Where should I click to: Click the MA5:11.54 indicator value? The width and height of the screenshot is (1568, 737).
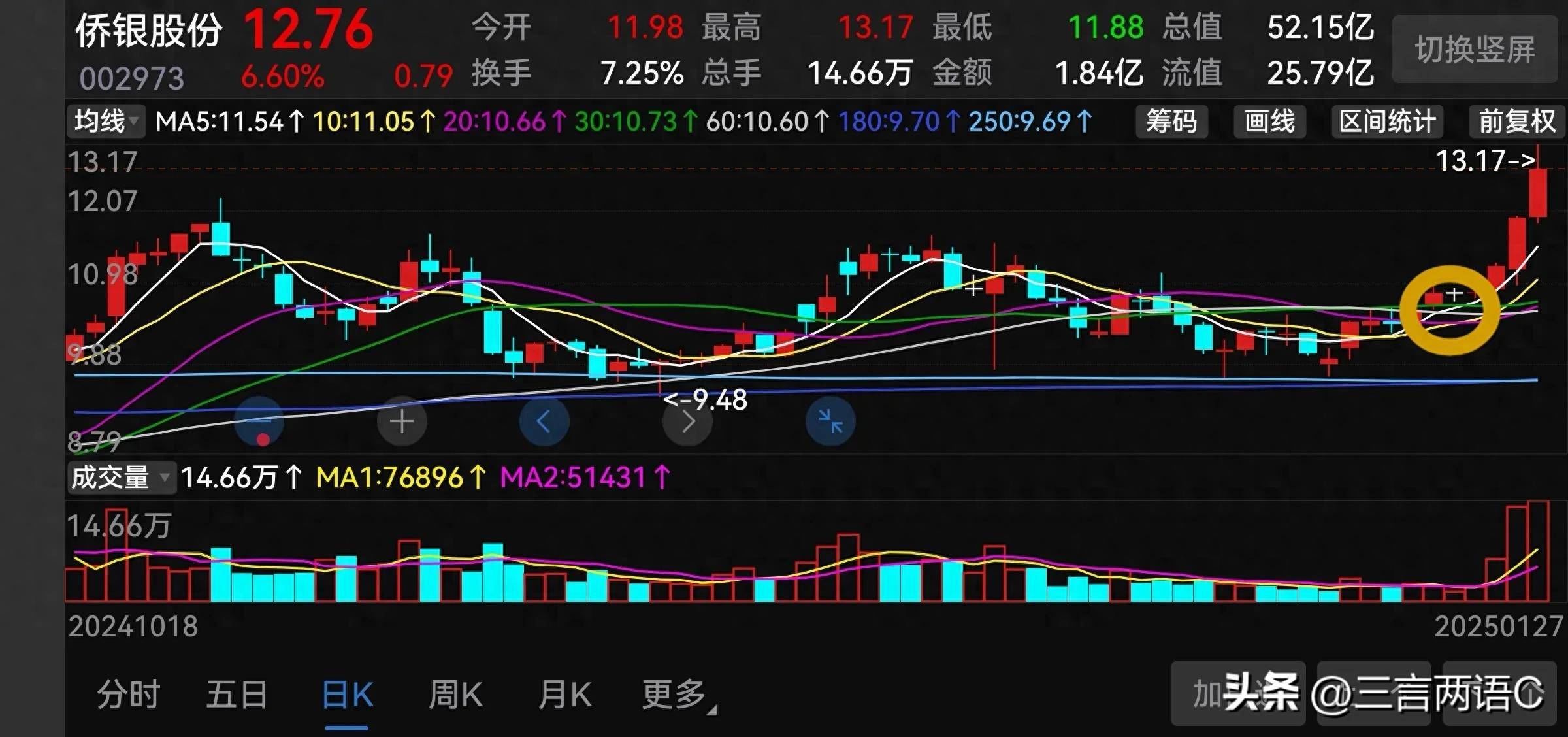[x=230, y=122]
